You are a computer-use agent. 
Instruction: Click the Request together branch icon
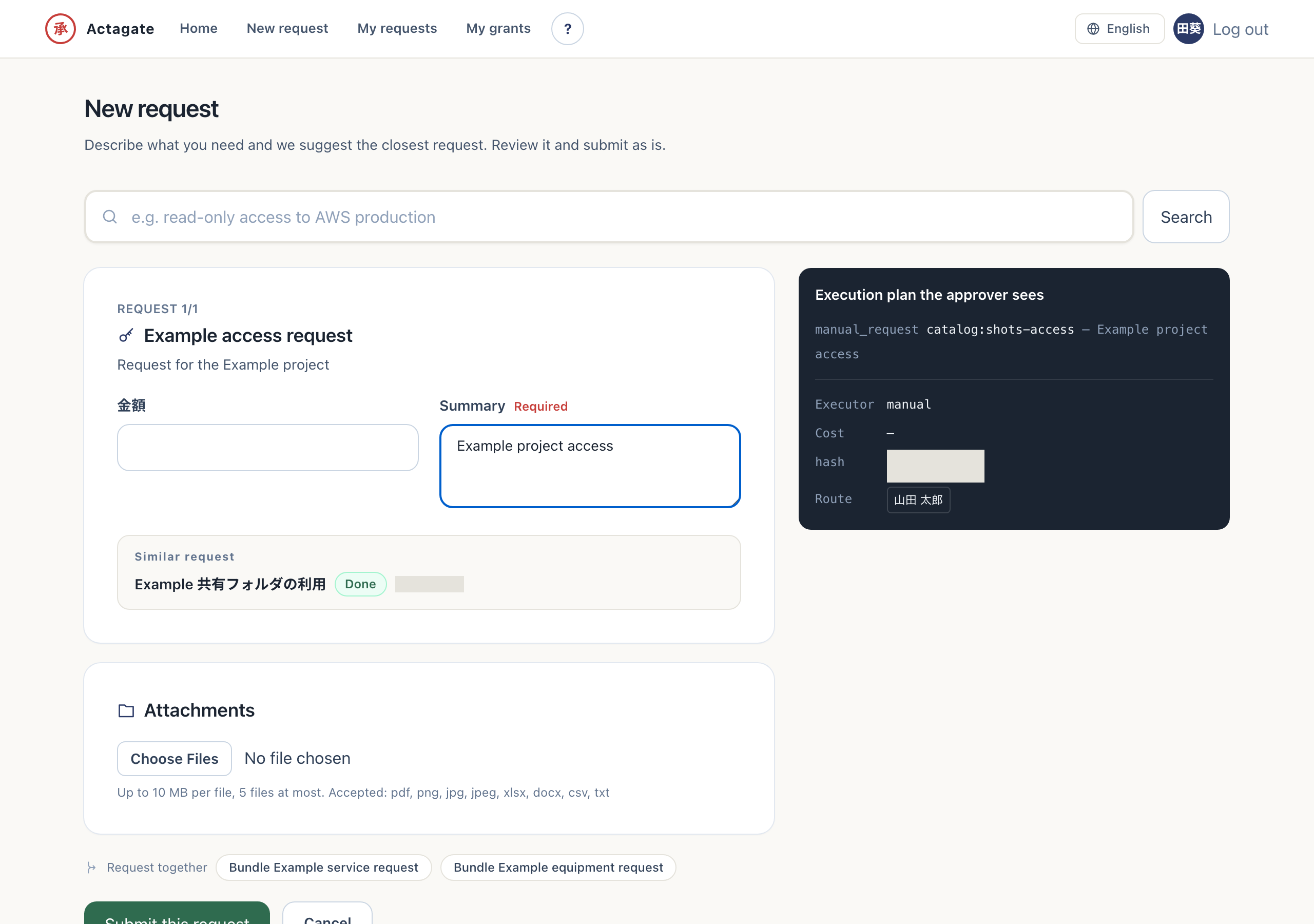coord(91,868)
